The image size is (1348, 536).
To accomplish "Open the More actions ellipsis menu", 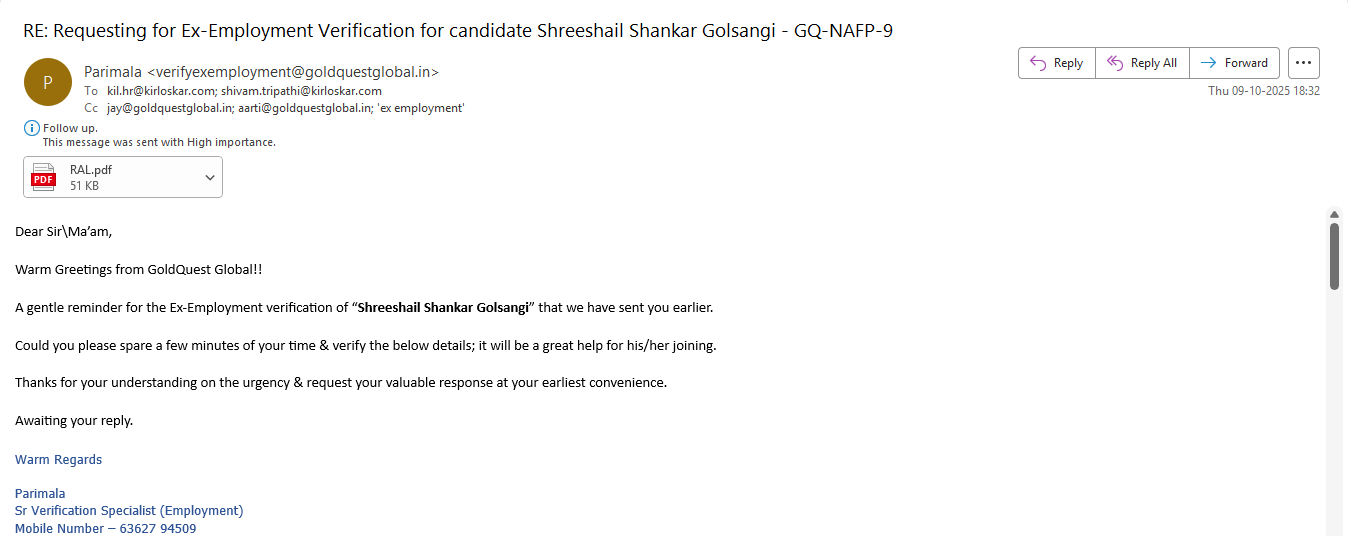I will click(1303, 63).
